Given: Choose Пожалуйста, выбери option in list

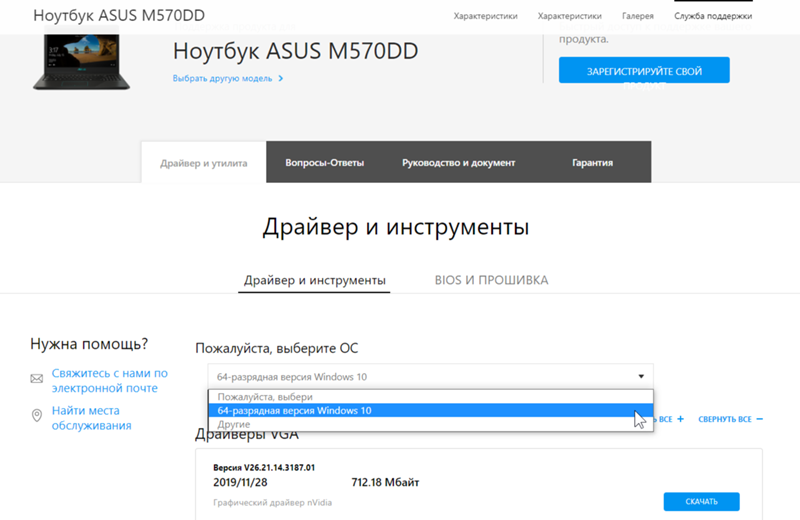Looking at the screenshot, I should coord(431,397).
